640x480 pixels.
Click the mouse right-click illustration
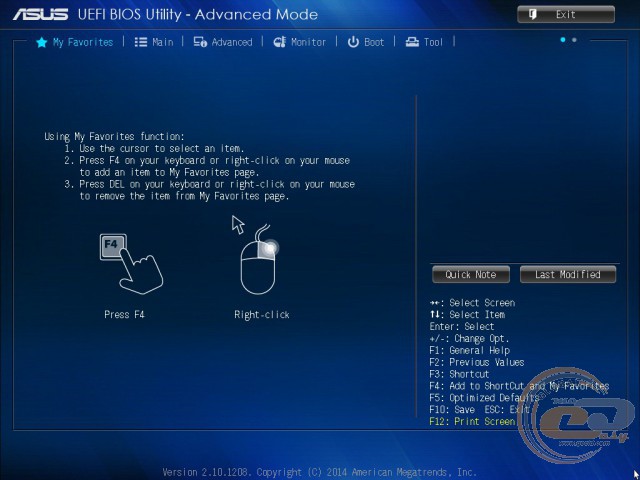click(258, 259)
